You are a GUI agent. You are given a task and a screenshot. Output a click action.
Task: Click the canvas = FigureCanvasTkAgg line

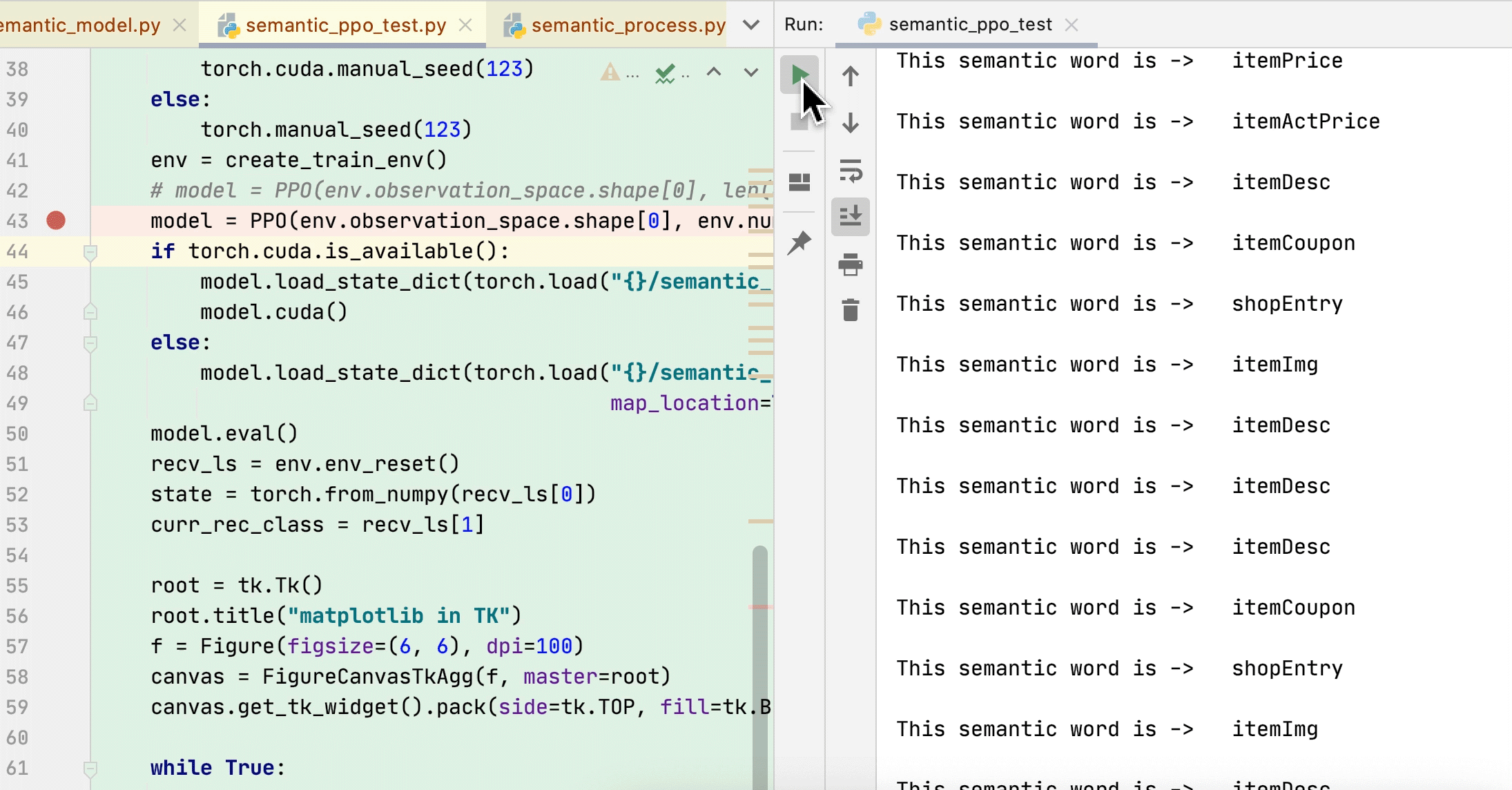coord(411,677)
